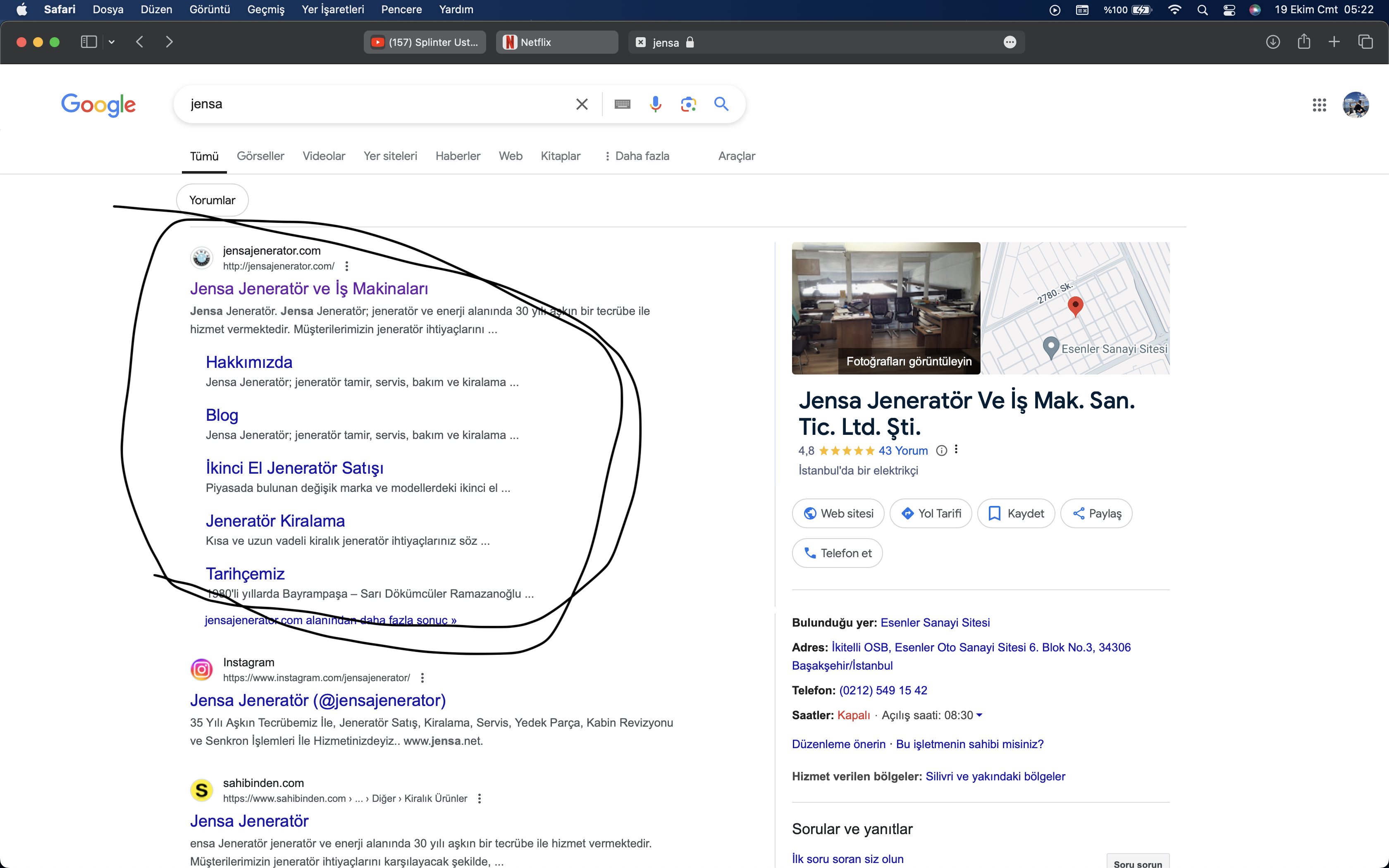The width and height of the screenshot is (1389, 868).
Task: Open the Google account profile picture
Action: point(1356,105)
